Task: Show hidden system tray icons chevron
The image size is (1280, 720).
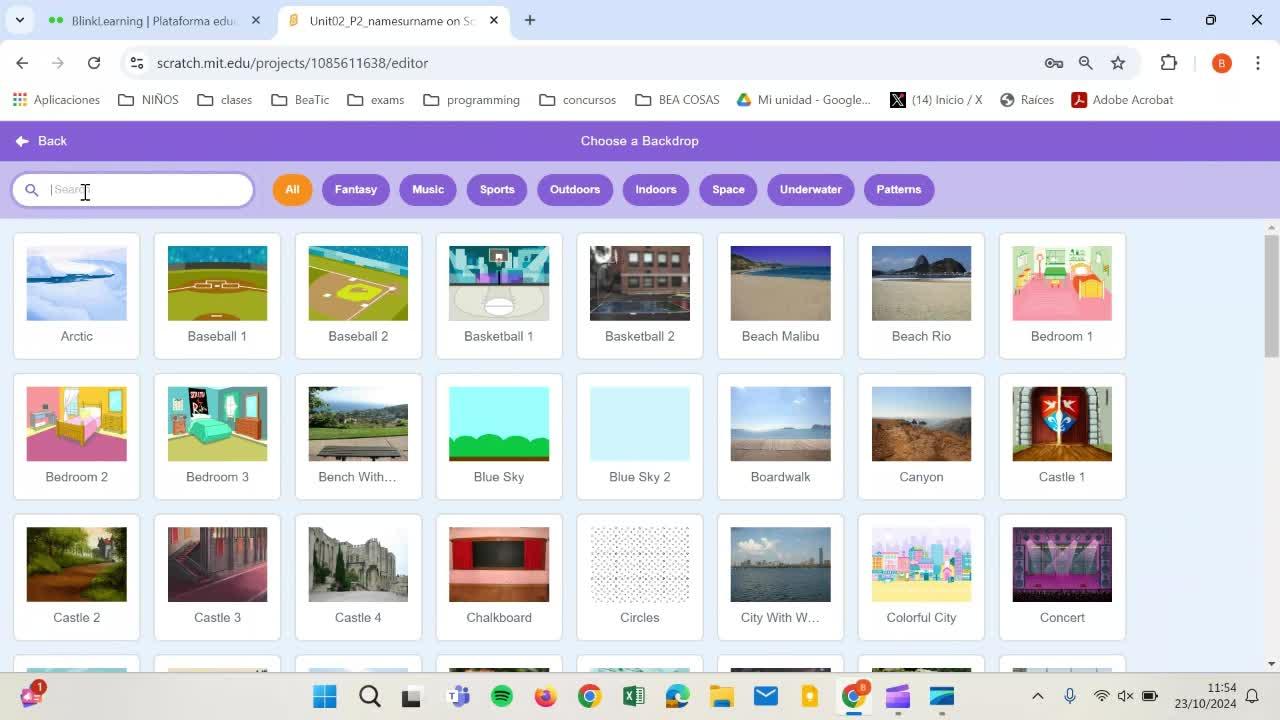Action: click(1037, 696)
